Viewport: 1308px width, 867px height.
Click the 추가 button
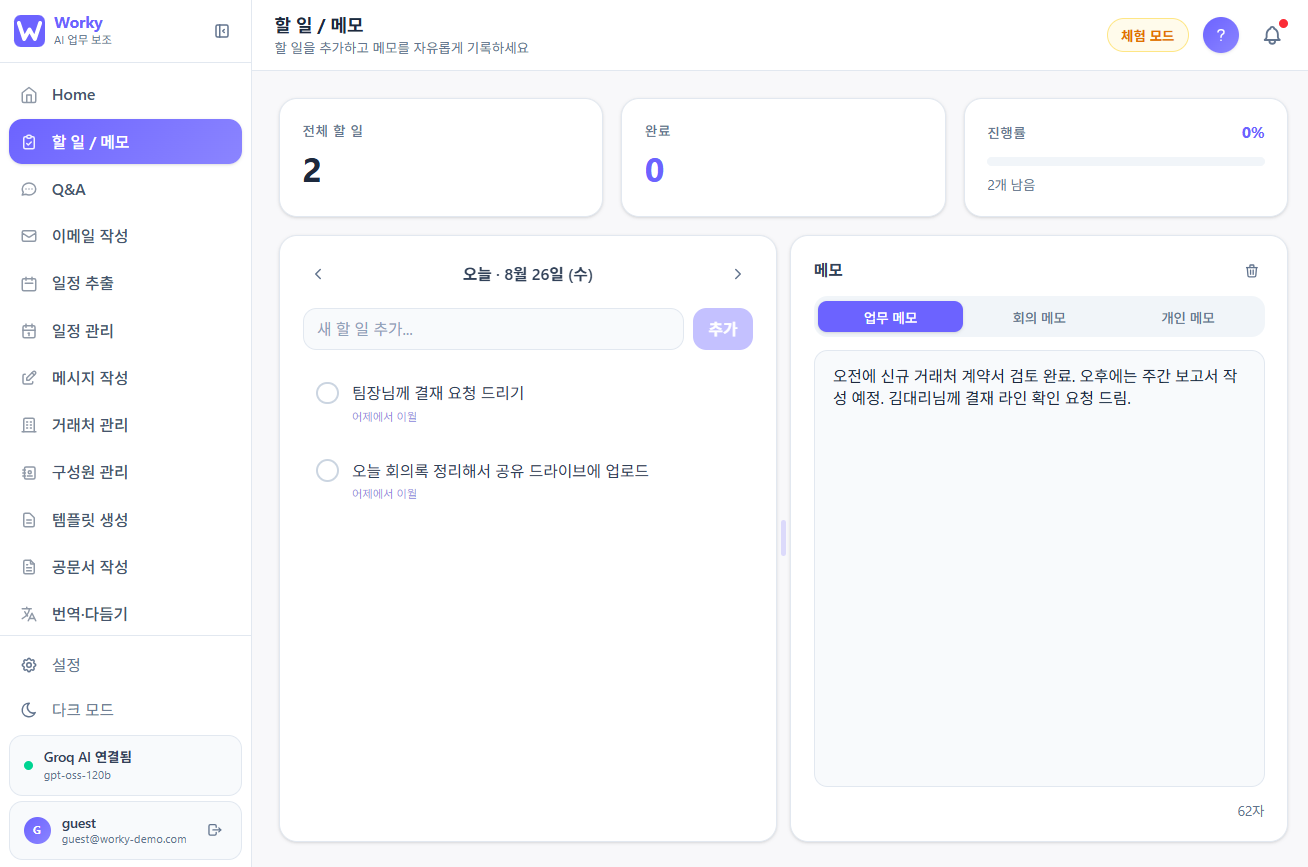click(723, 329)
